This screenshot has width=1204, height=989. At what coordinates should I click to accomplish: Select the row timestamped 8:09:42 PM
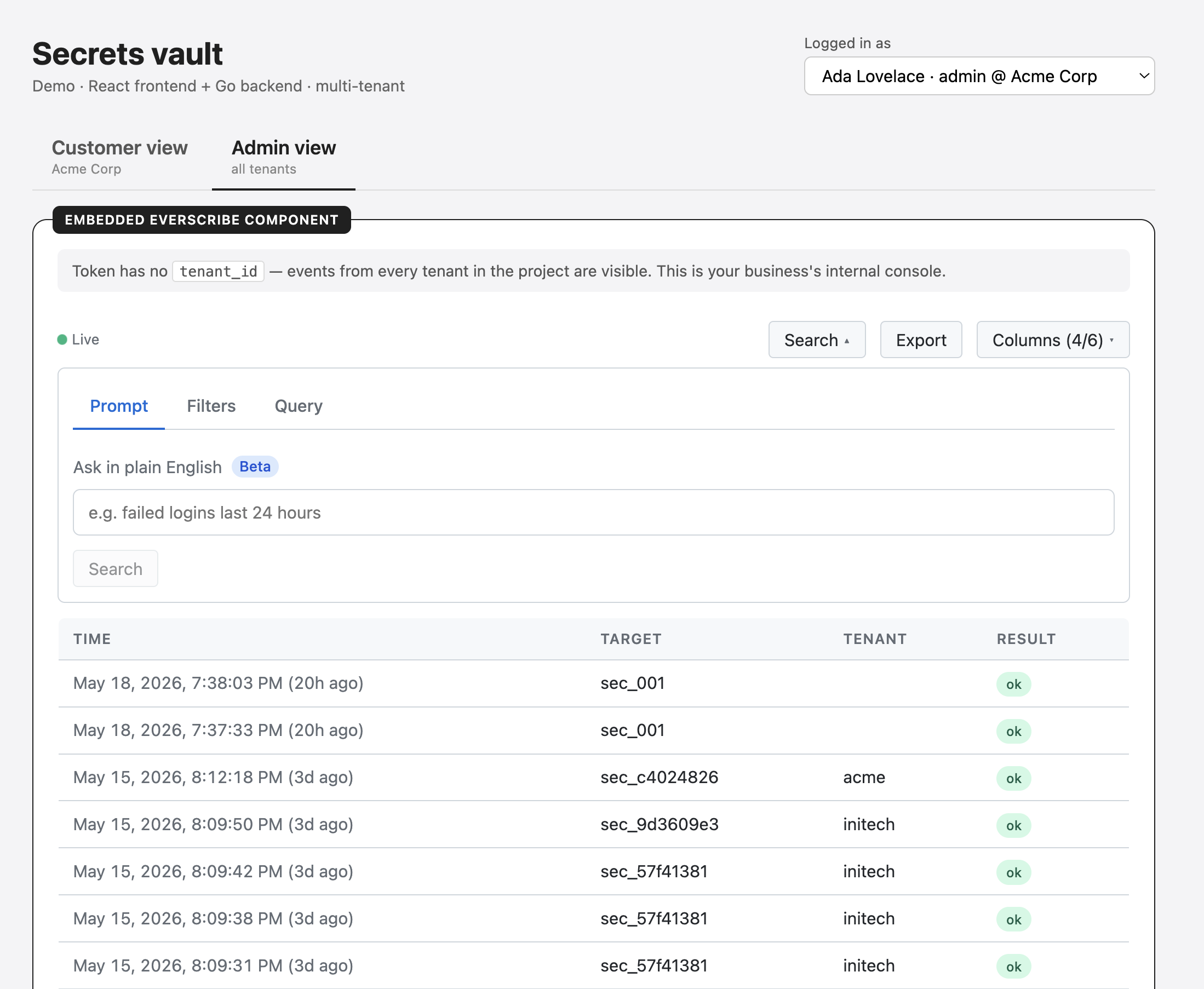tap(593, 872)
